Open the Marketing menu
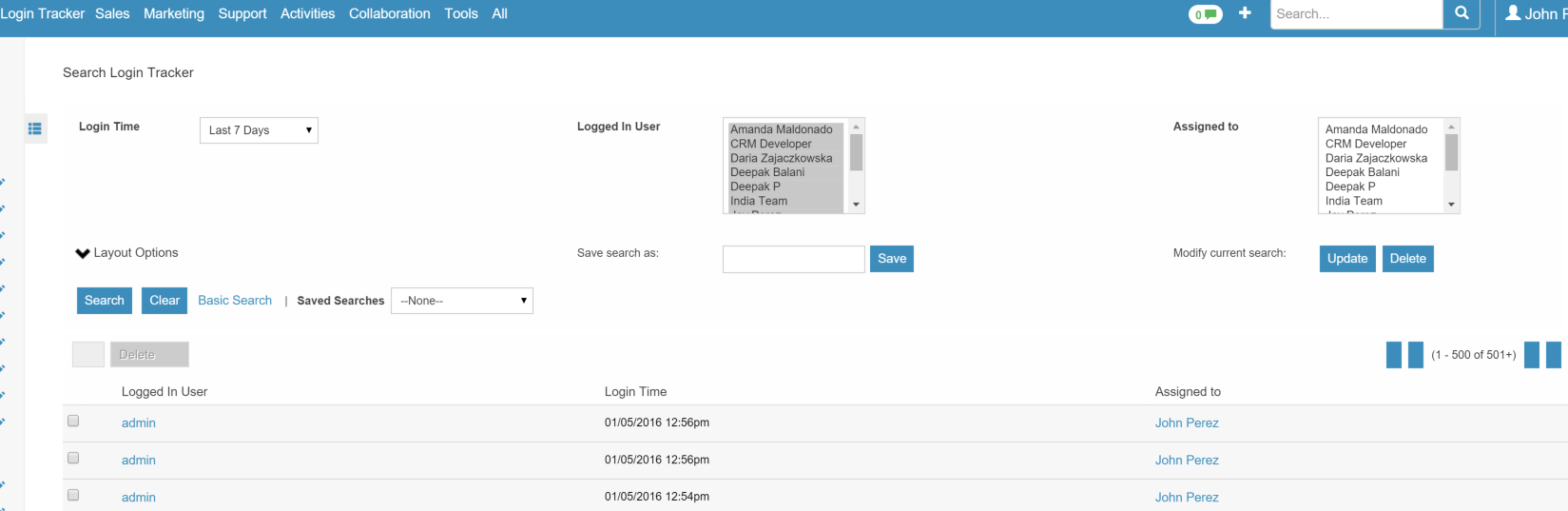 [x=174, y=14]
